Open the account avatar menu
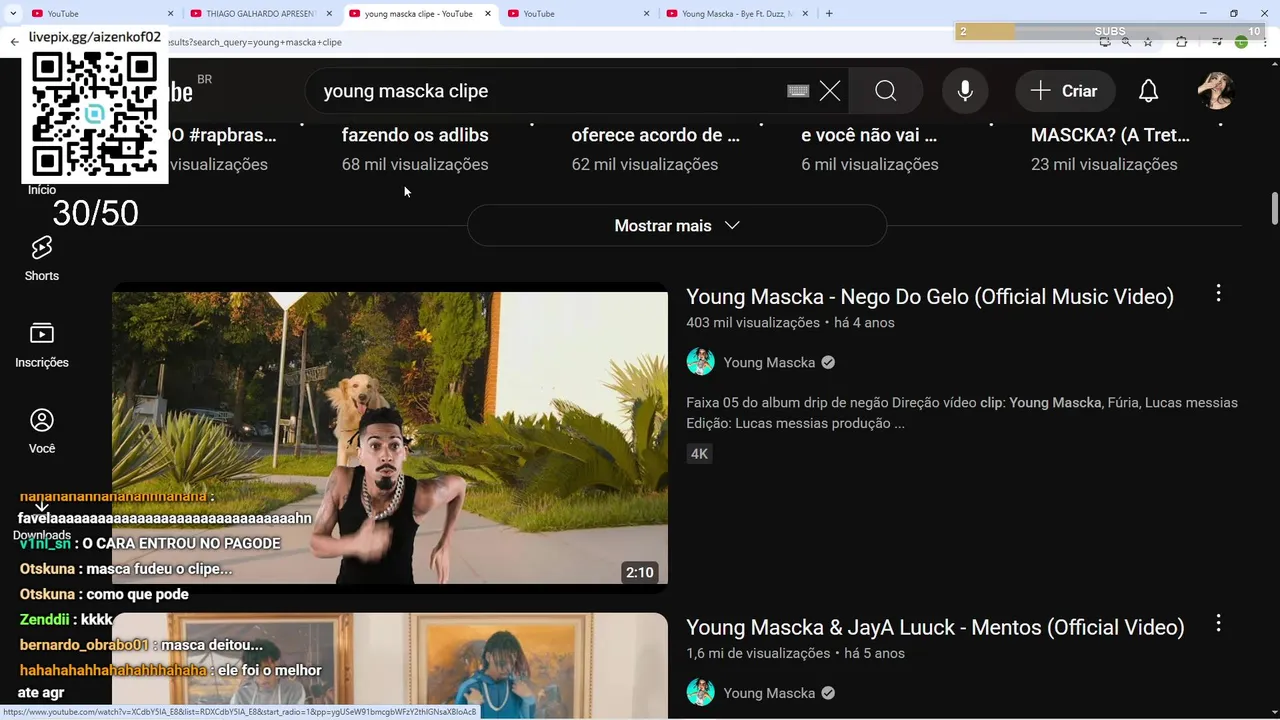Viewport: 1280px width, 720px height. pyautogui.click(x=1216, y=91)
